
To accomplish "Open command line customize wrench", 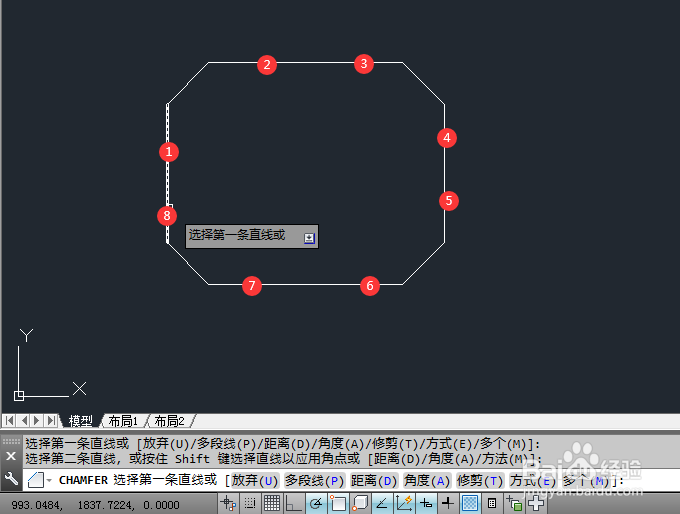I will pos(11,479).
